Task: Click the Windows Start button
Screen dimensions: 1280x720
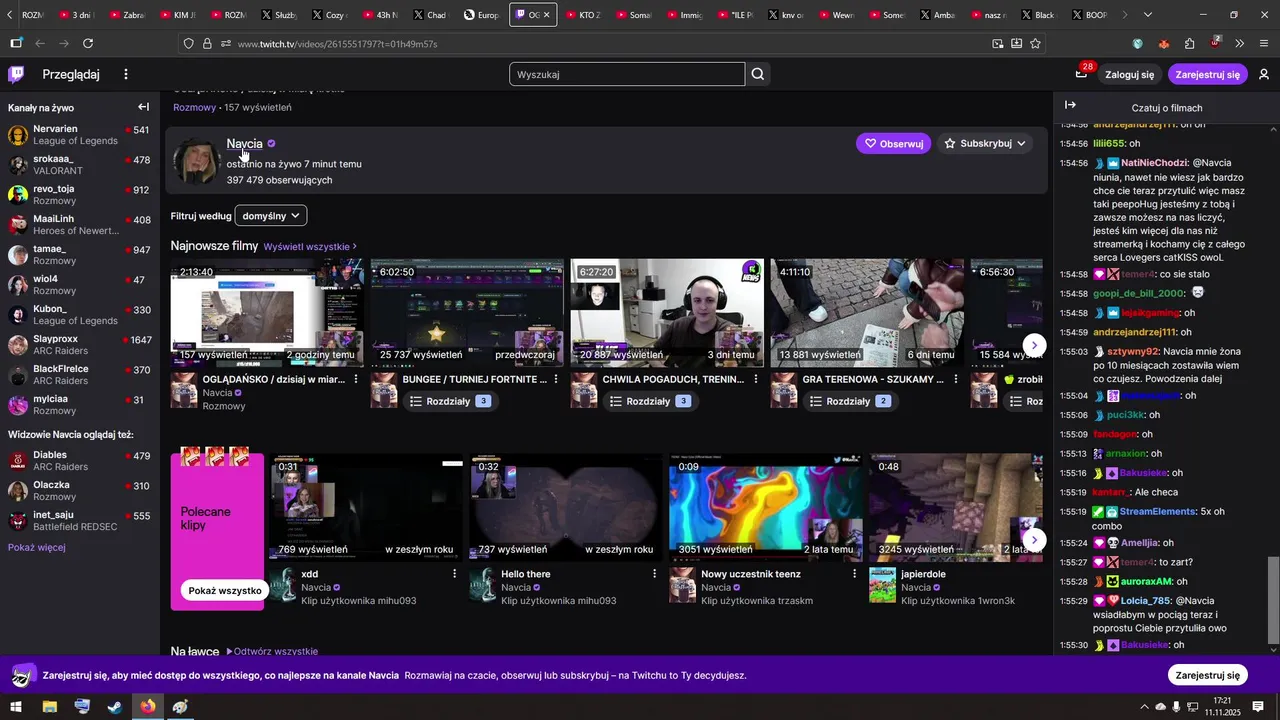Action: tap(16, 706)
